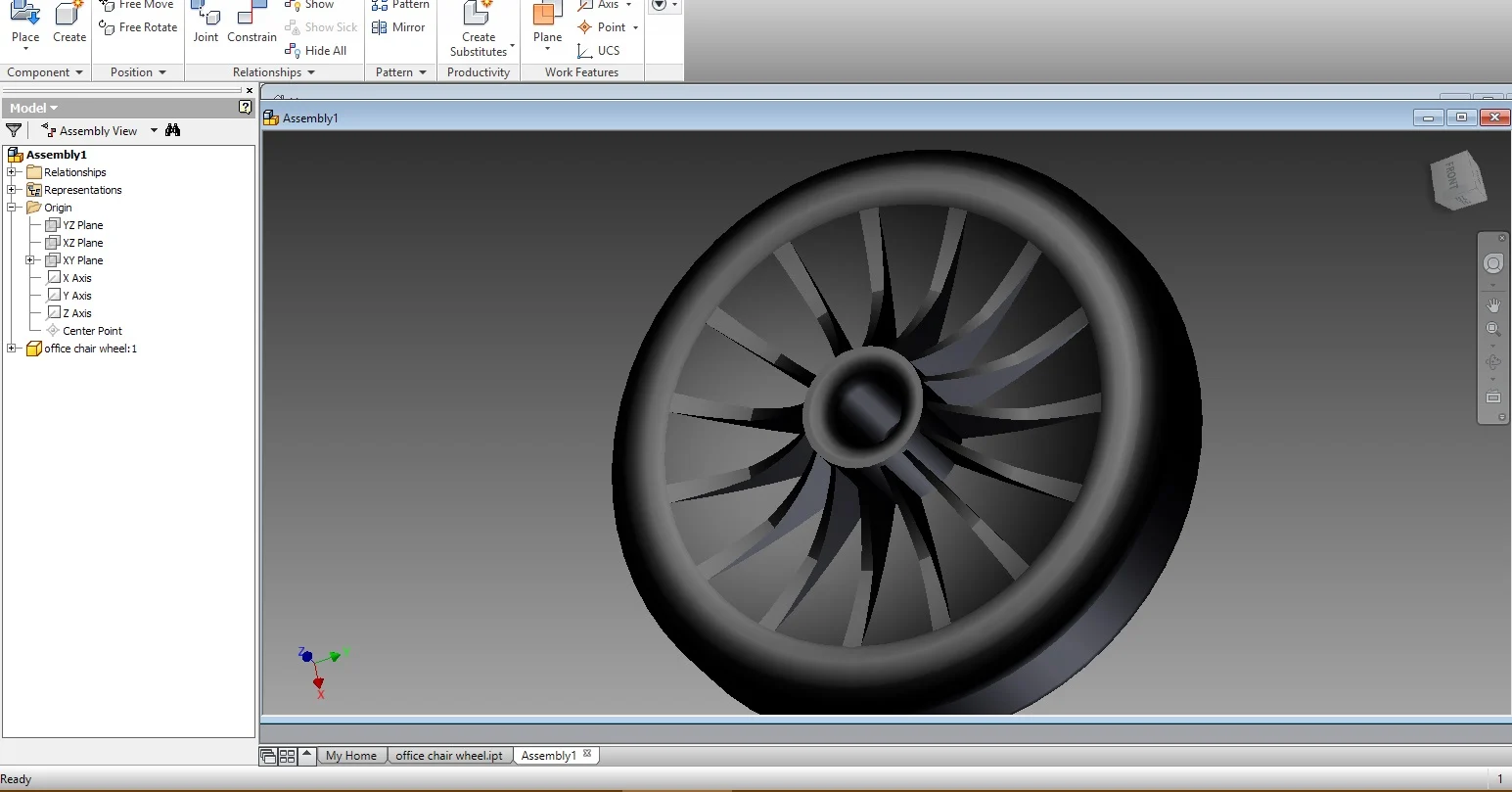The width and height of the screenshot is (1512, 792).
Task: Close the Assembly1 tab
Action: pos(587,754)
